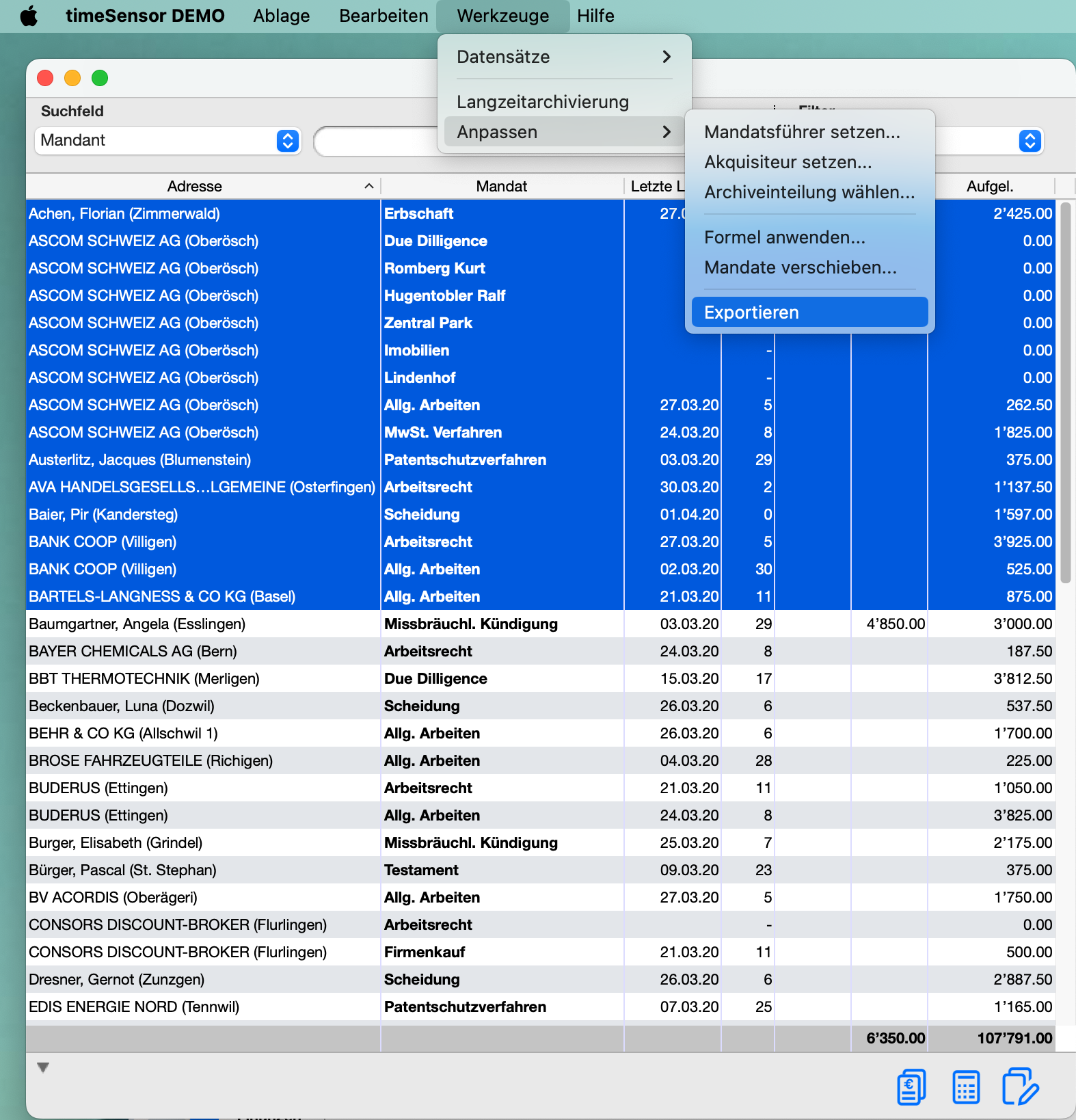Select row Burger, Elisabeth (Grindel)
Image resolution: width=1076 pixels, height=1120 pixels.
click(540, 842)
